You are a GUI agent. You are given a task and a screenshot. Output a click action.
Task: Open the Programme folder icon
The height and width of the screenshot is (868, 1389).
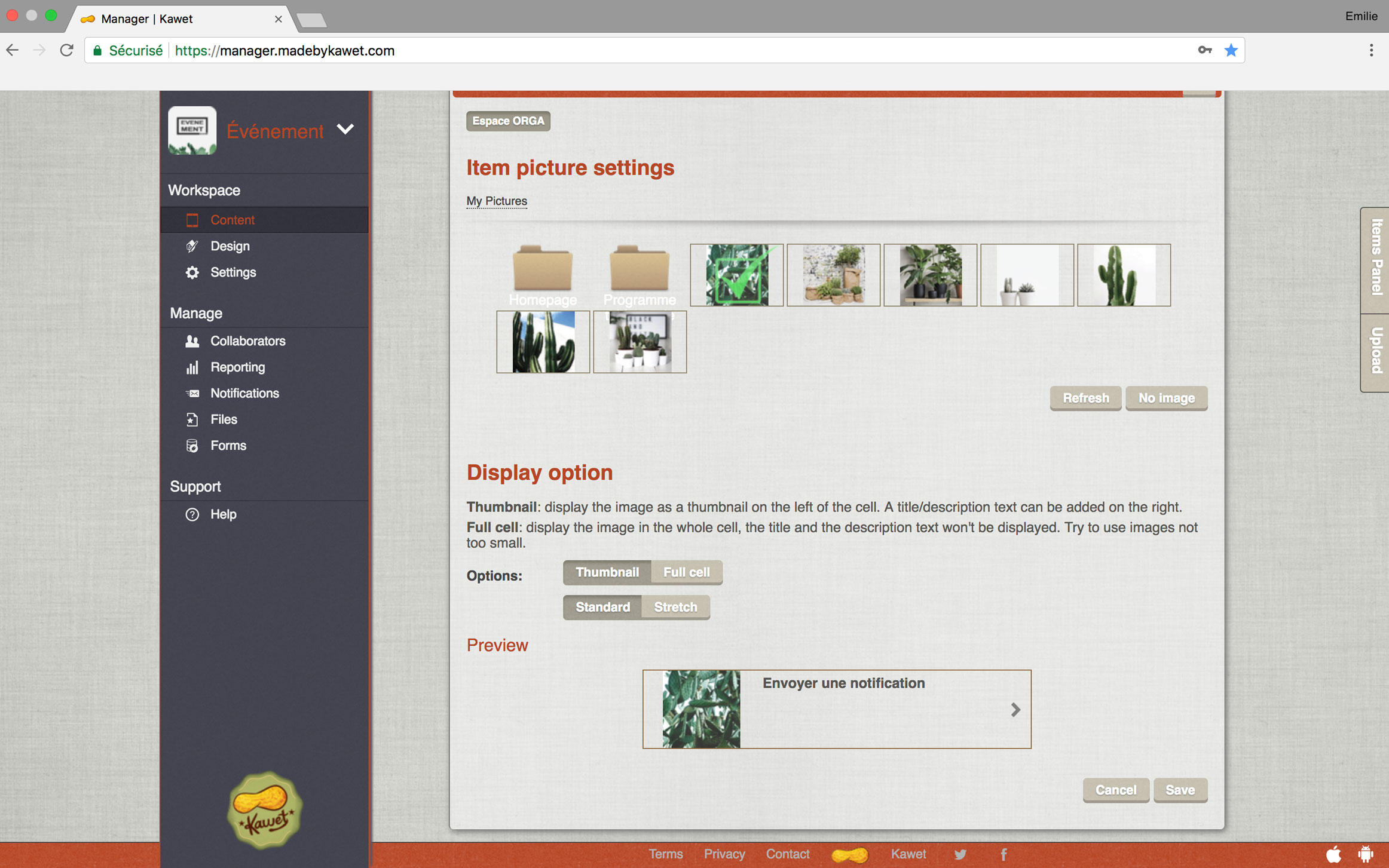click(x=639, y=269)
